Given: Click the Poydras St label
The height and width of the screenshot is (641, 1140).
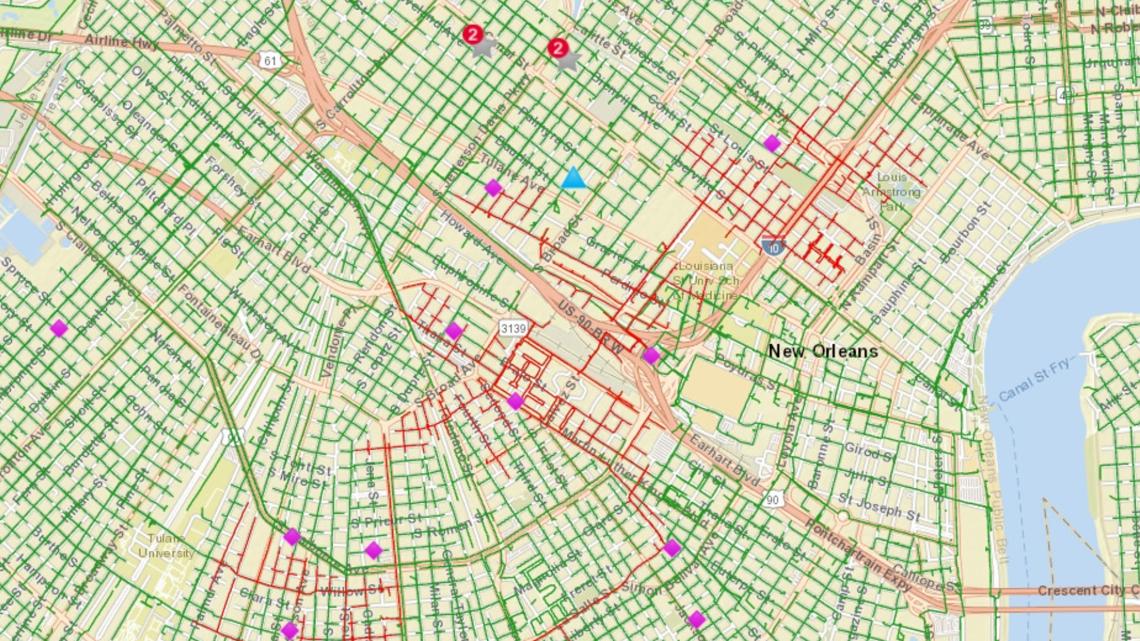Looking at the screenshot, I should pyautogui.click(x=749, y=373).
